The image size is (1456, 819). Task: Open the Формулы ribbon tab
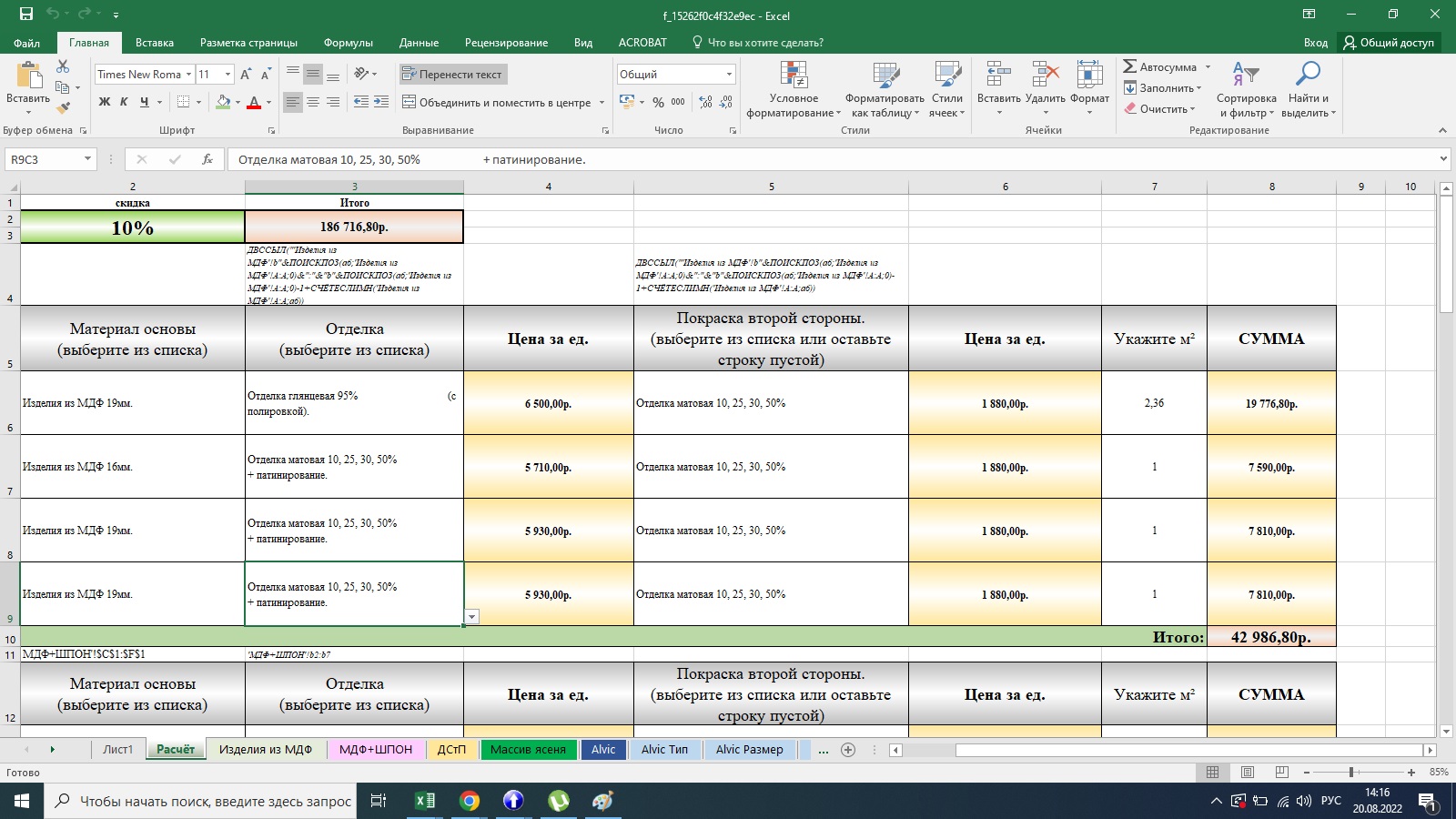[348, 43]
